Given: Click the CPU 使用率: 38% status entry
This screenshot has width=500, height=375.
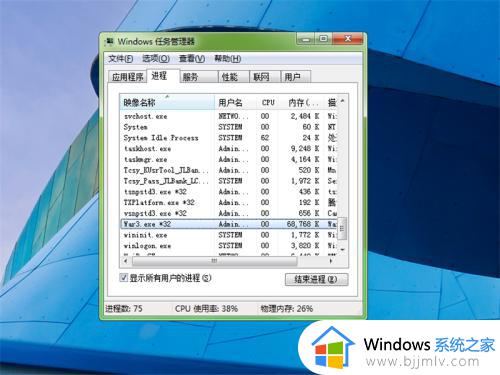Looking at the screenshot, I should [206, 309].
